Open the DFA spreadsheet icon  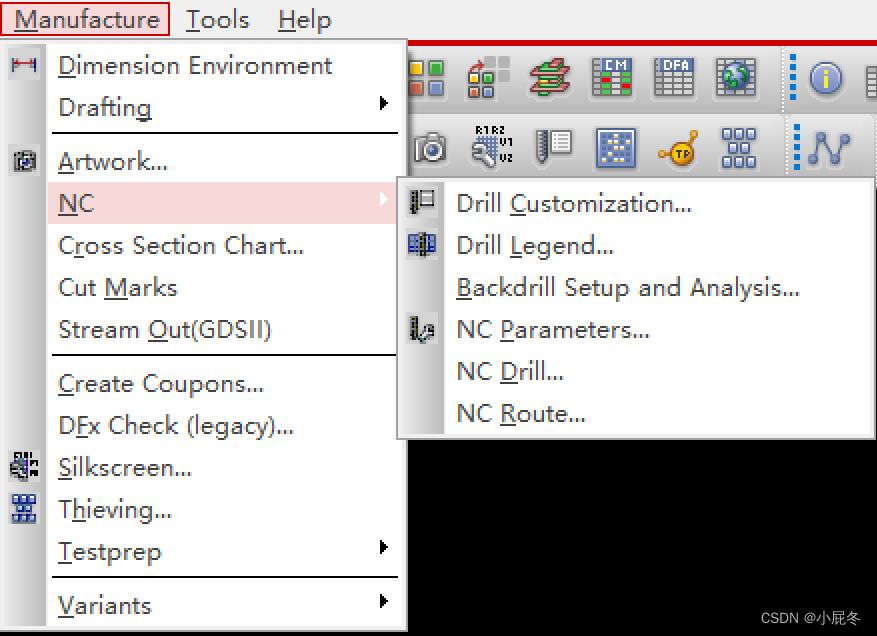674,77
